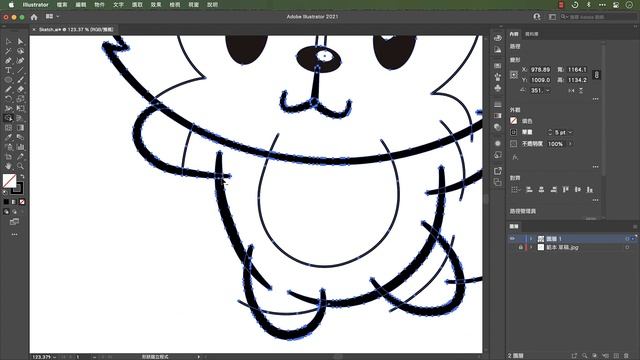This screenshot has height=360, width=640.
Task: Open zoom level 123.37% dropdown in status bar
Action: 54,357
